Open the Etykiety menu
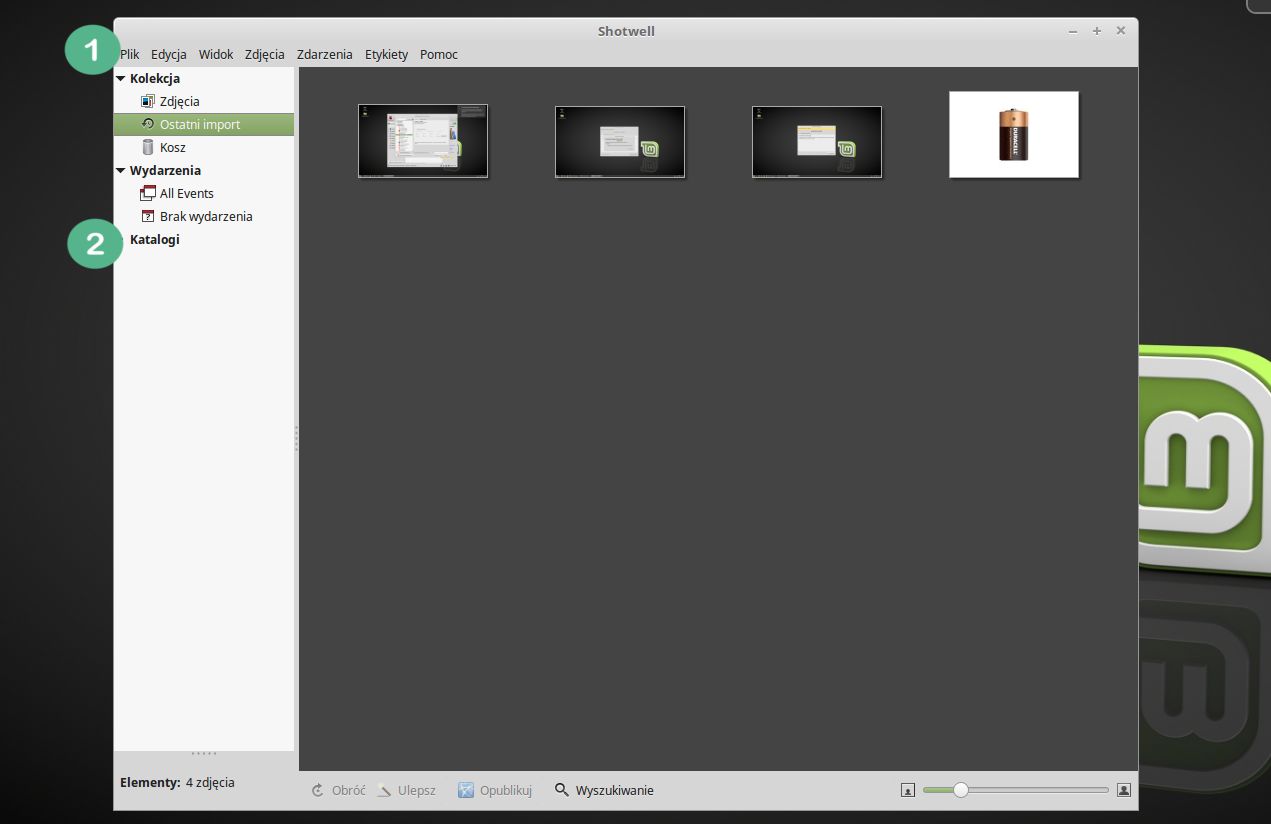 (387, 54)
